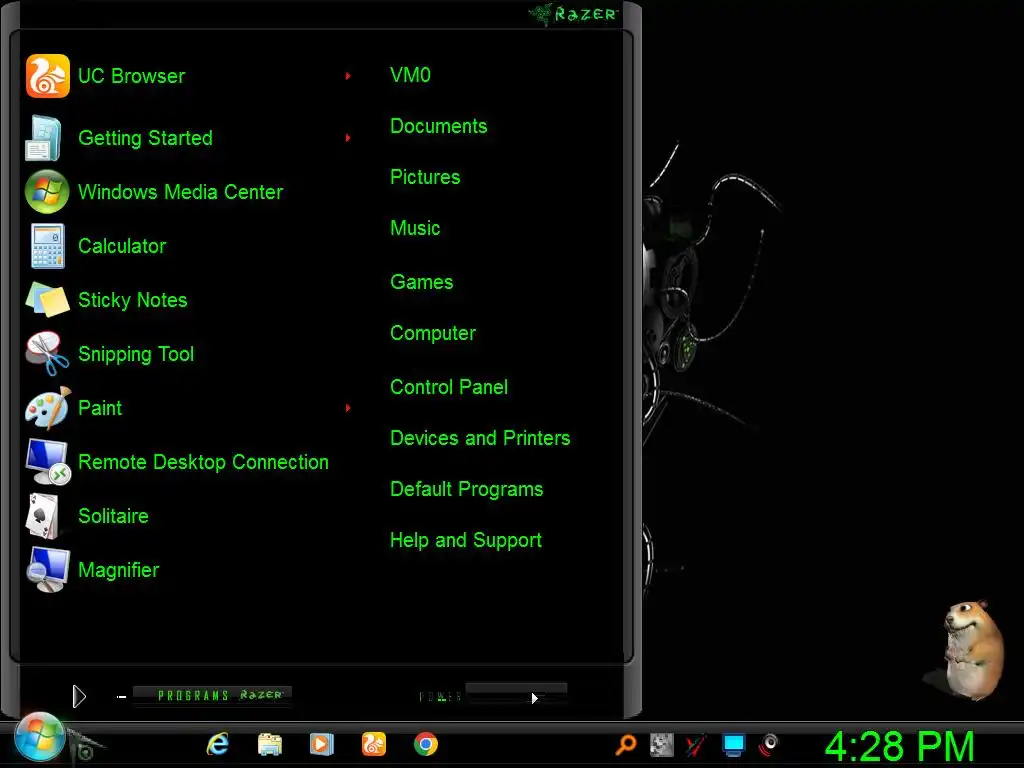
Task: Click the blue monitor tray icon
Action: [733, 744]
